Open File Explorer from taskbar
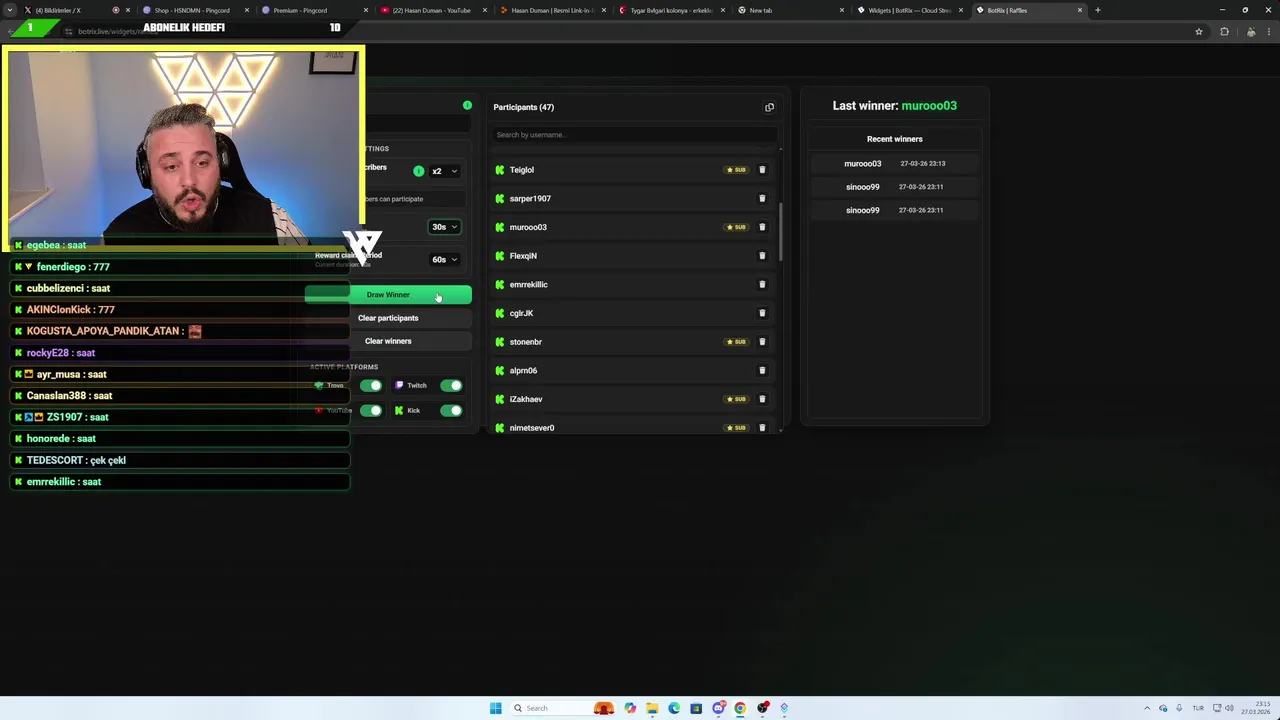Image resolution: width=1280 pixels, height=720 pixels. (x=652, y=708)
